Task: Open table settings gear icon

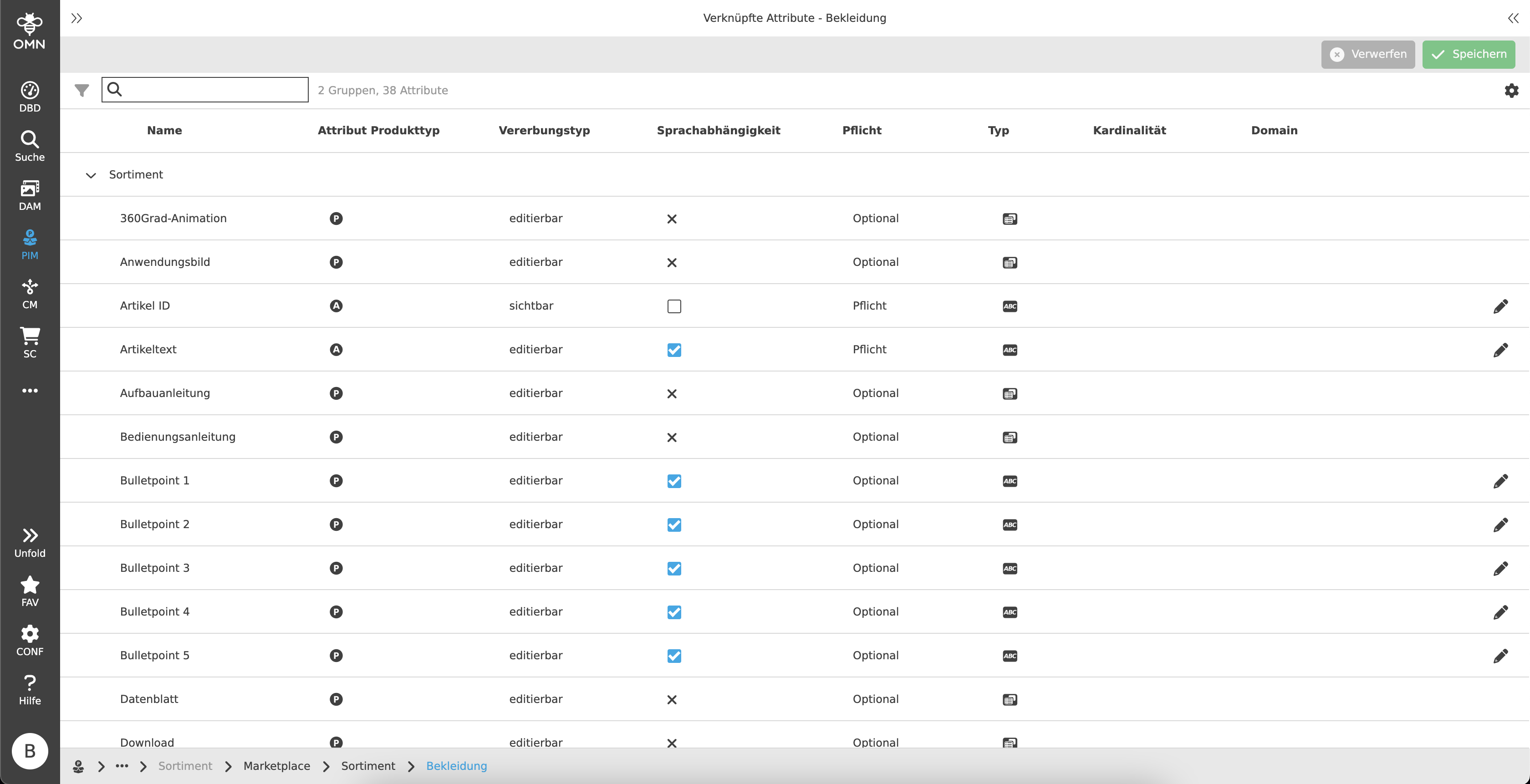Action: click(1511, 90)
